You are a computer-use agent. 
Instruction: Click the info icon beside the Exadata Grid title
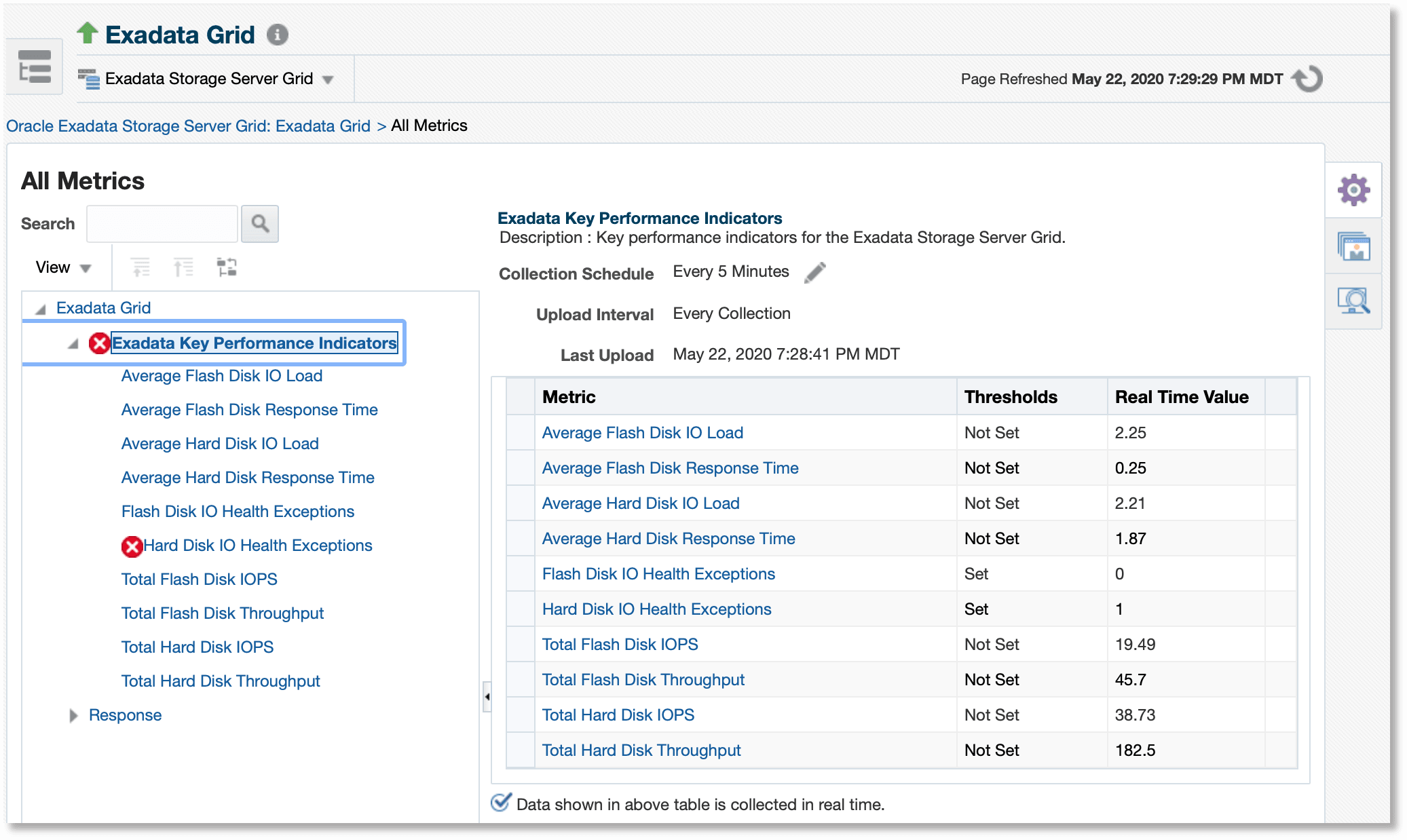277,35
